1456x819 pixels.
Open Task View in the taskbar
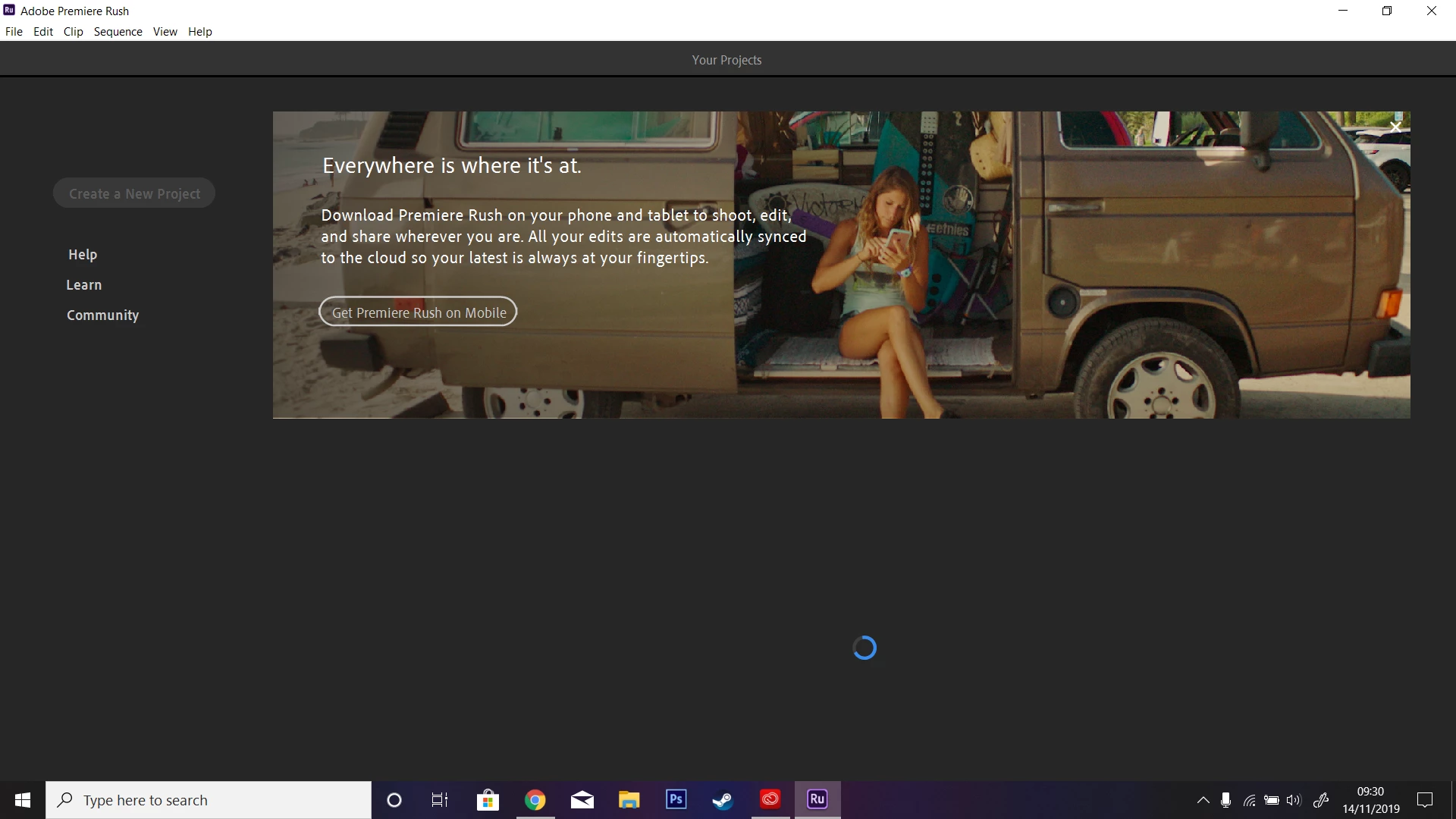point(440,800)
